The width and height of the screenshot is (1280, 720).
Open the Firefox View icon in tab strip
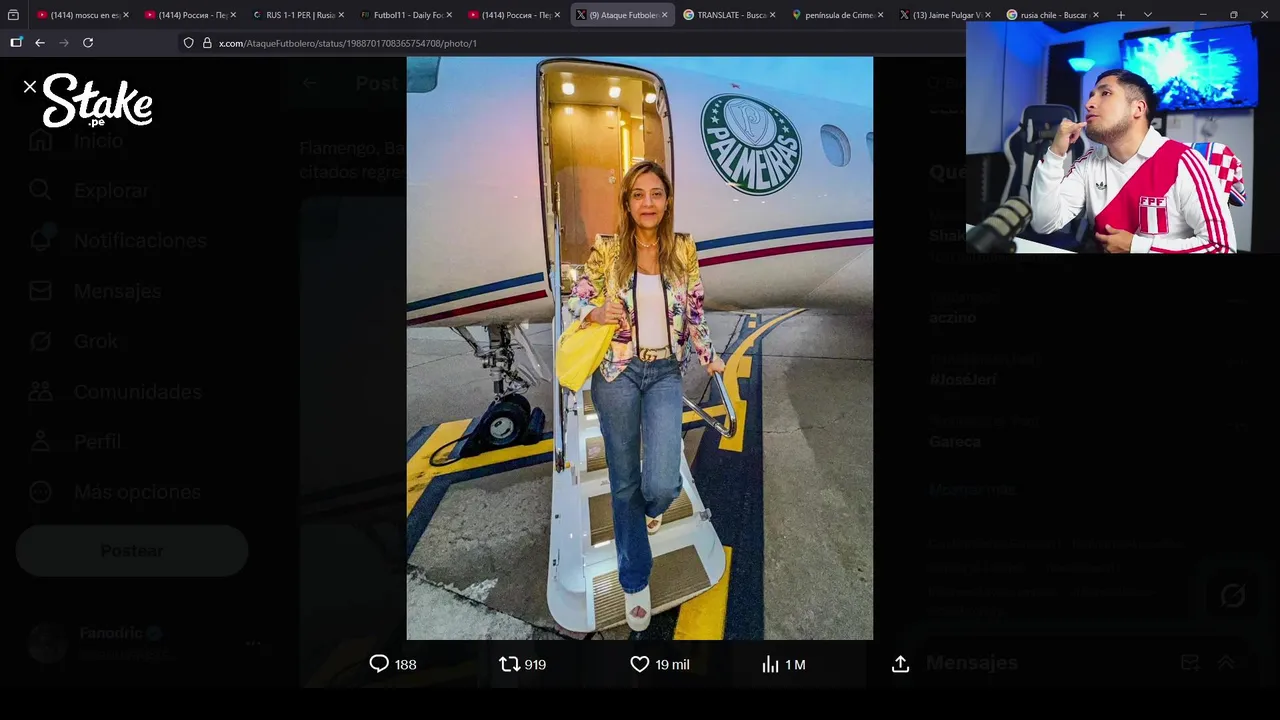coord(13,15)
